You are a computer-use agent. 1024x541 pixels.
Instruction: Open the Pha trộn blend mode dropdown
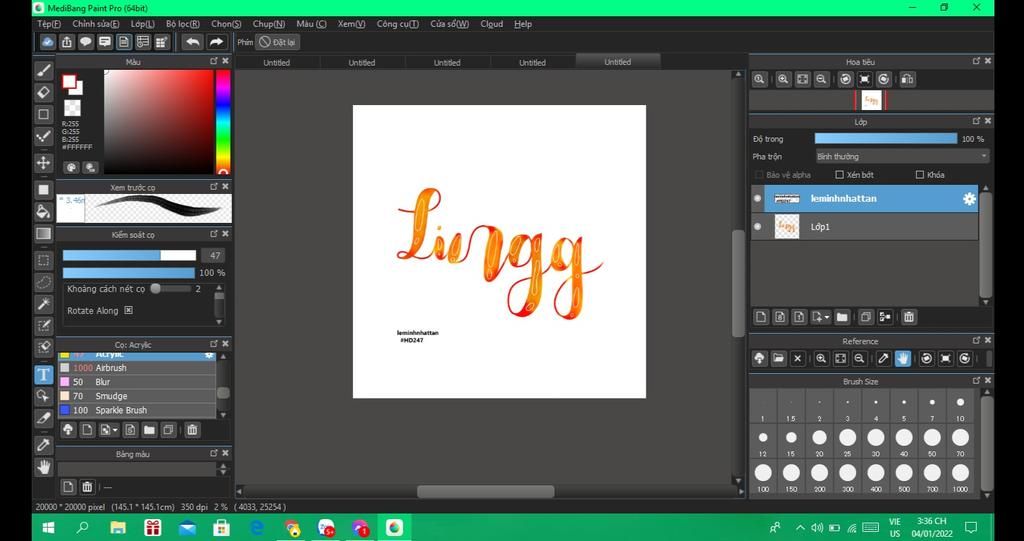[x=902, y=156]
